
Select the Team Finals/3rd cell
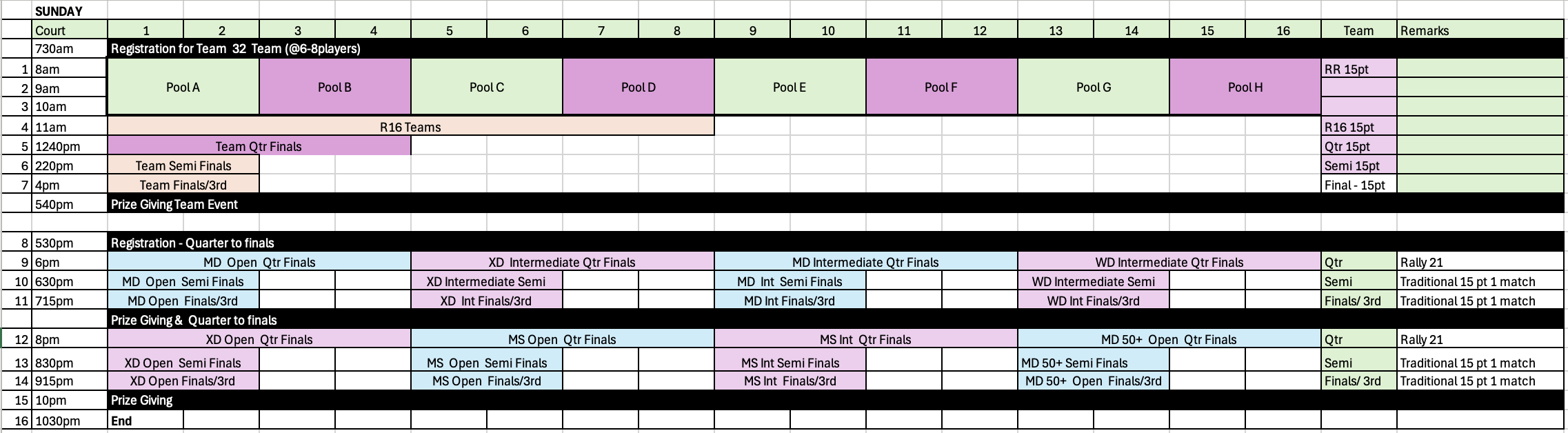[183, 184]
